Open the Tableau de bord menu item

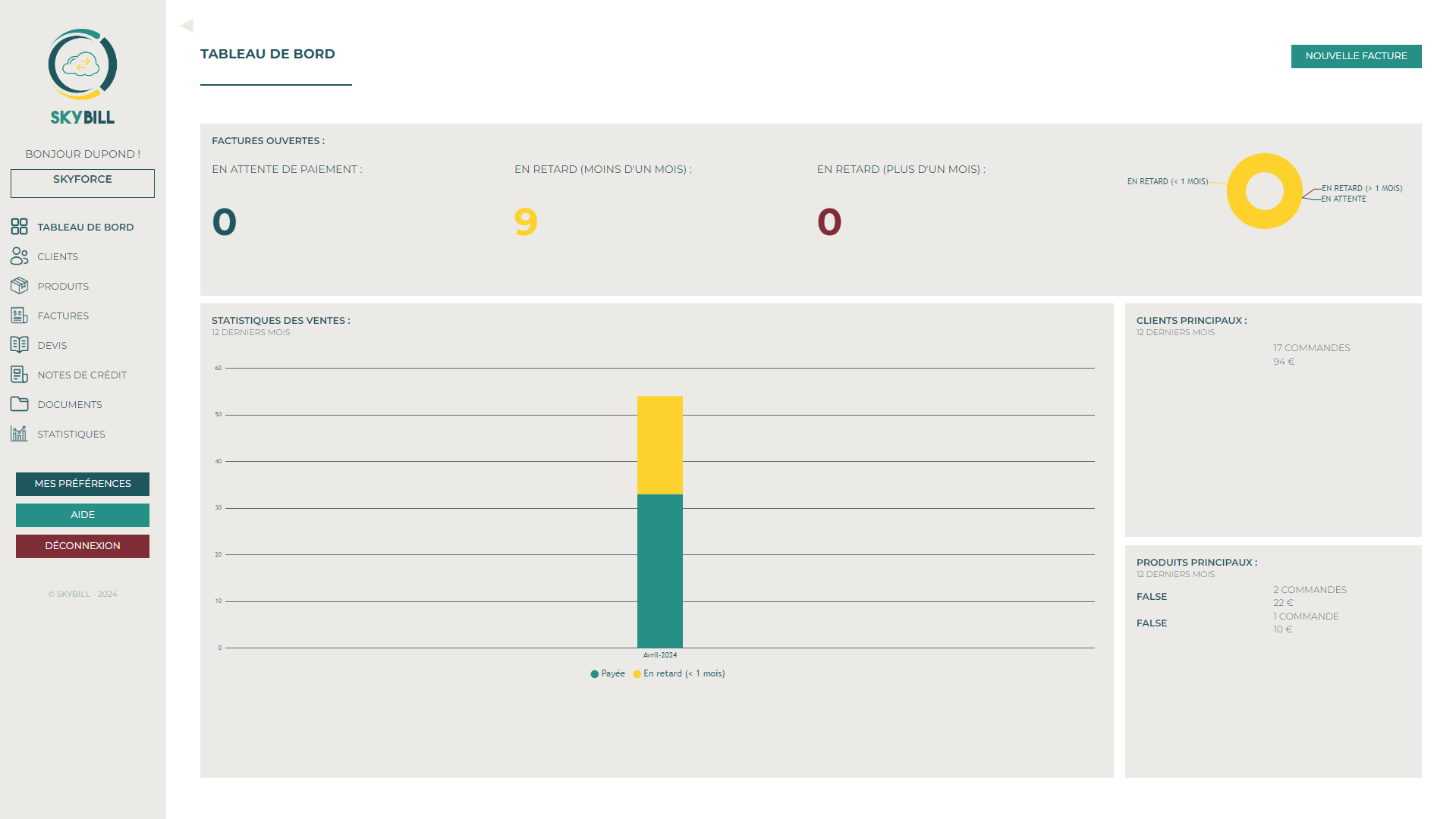point(86,227)
